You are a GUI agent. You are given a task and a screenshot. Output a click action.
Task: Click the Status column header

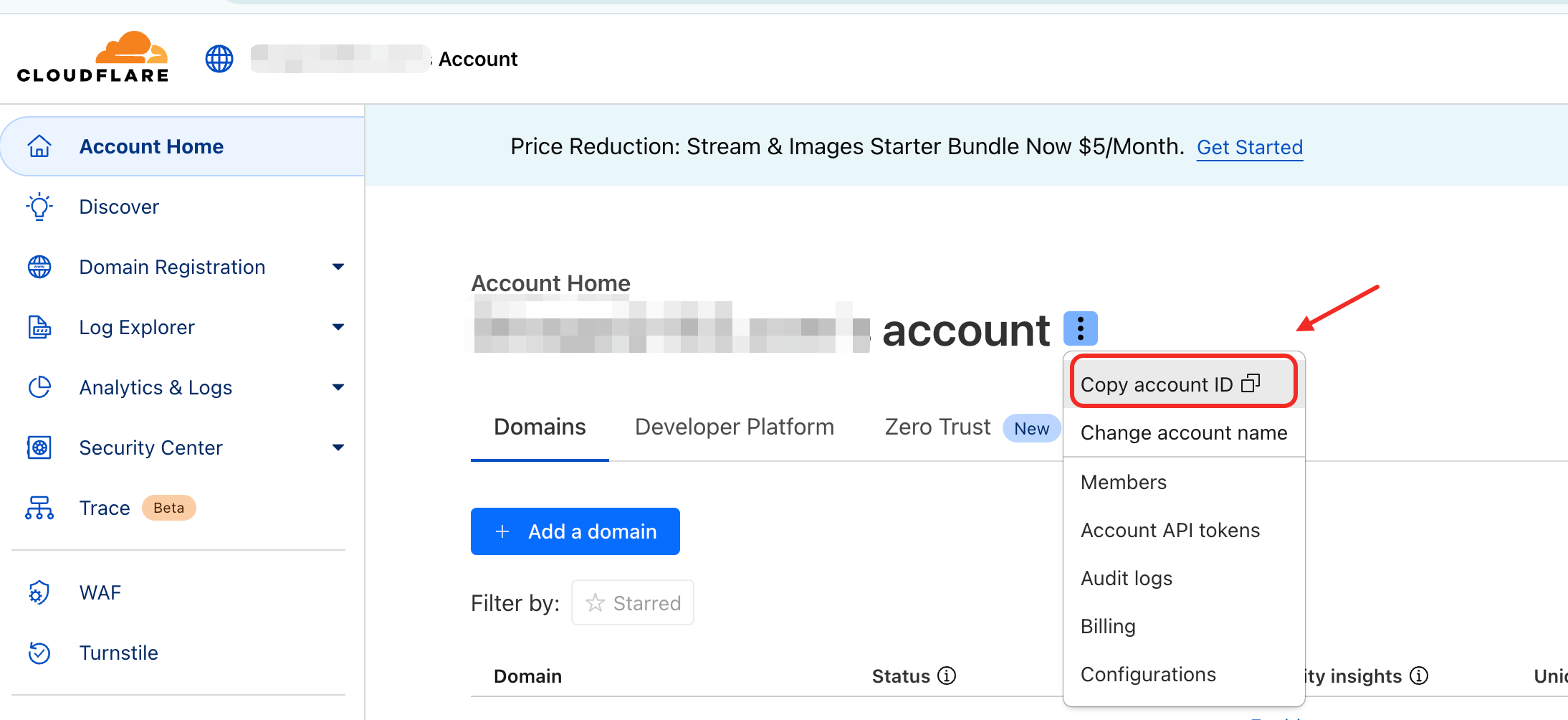[x=901, y=676]
